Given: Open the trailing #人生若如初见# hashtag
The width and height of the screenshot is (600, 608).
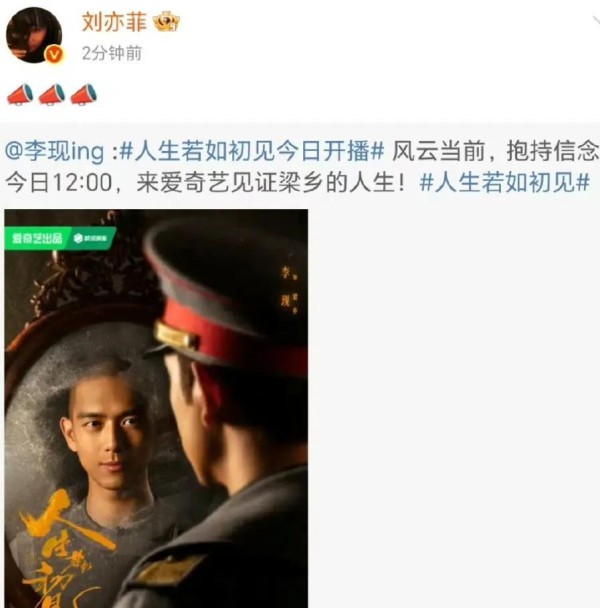Looking at the screenshot, I should [505, 182].
